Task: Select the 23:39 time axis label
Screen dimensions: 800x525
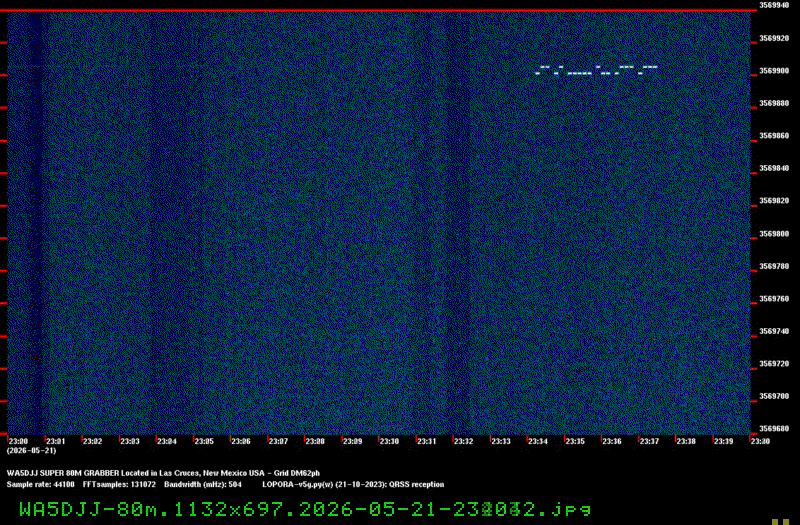Action: click(723, 441)
